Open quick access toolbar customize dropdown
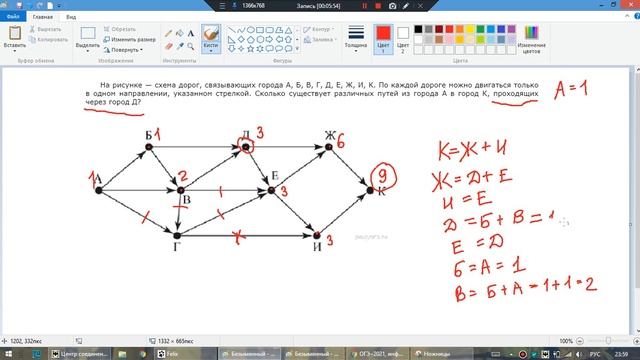The width and height of the screenshot is (640, 360). 59,6
